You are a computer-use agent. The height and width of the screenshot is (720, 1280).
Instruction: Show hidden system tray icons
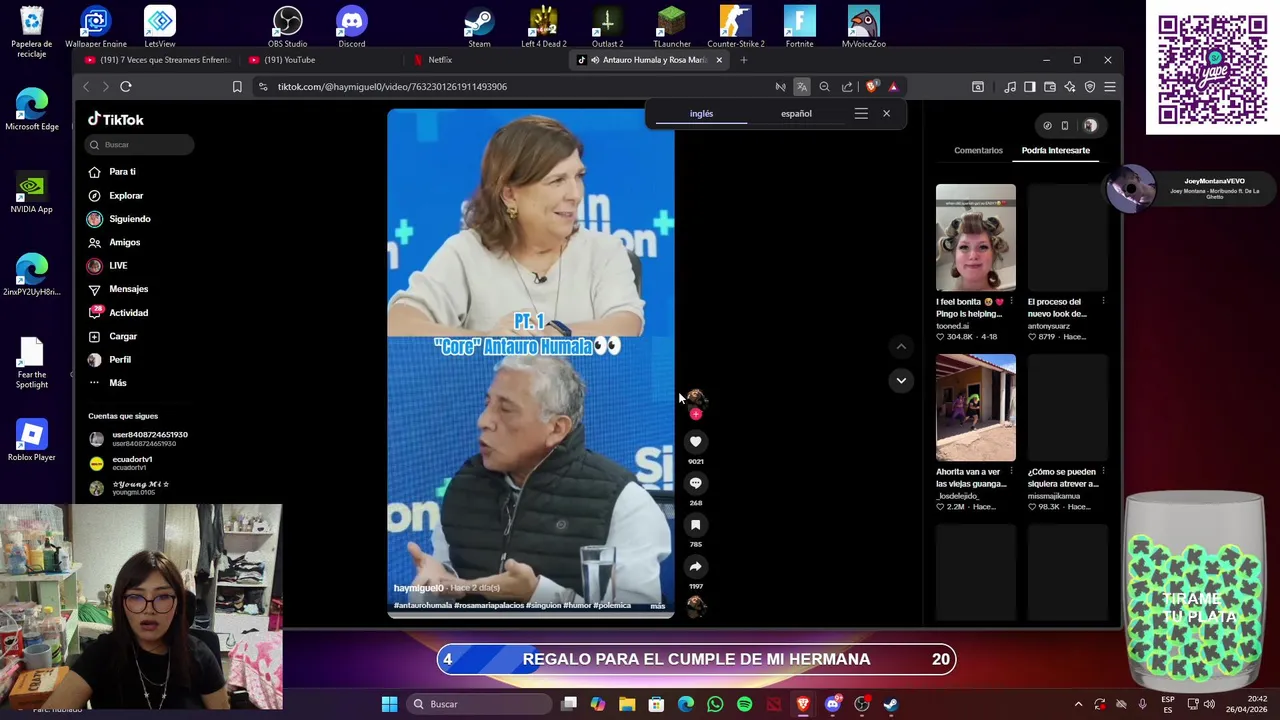coord(1078,704)
